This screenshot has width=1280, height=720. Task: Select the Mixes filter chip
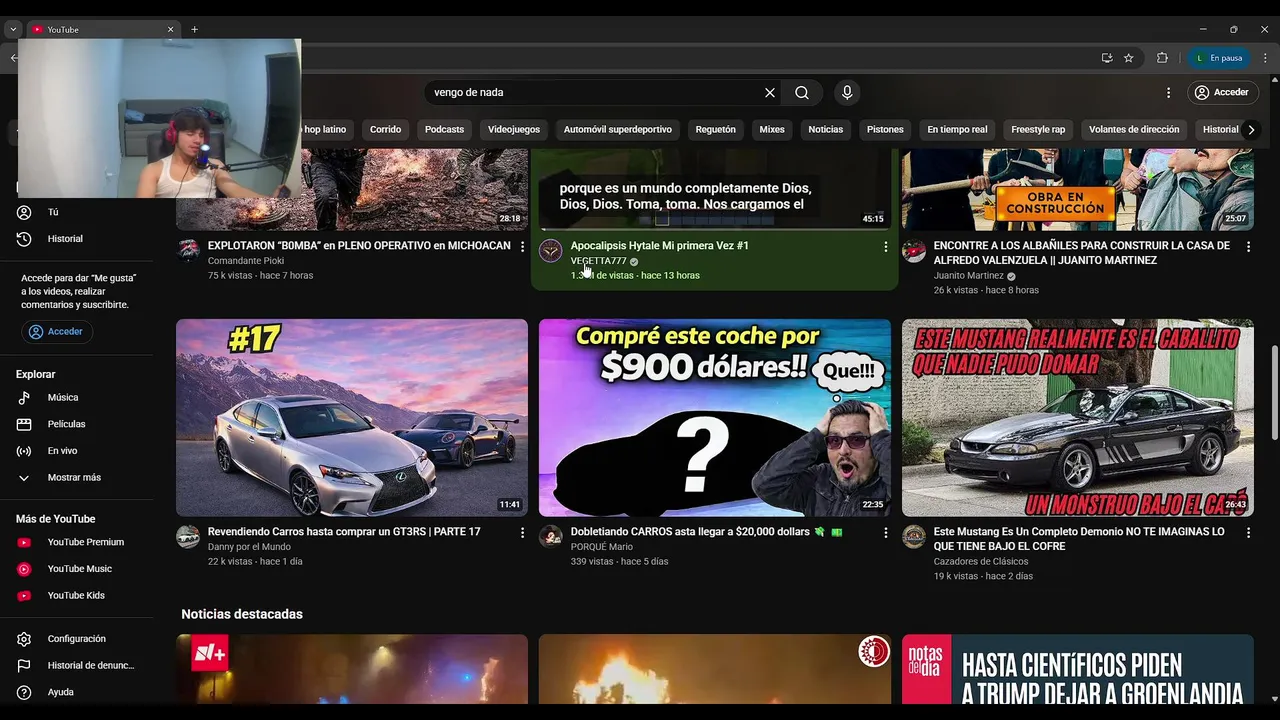(772, 129)
